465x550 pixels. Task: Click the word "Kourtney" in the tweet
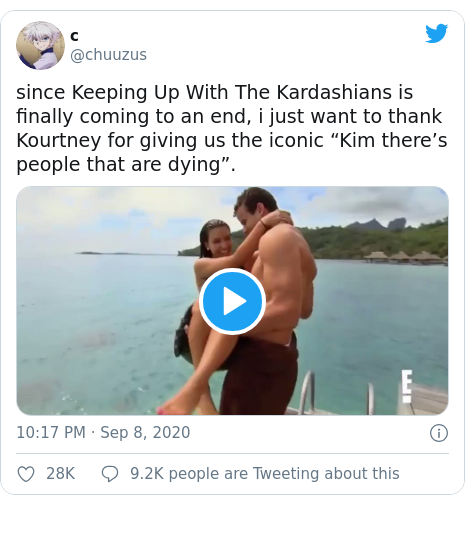pos(59,141)
